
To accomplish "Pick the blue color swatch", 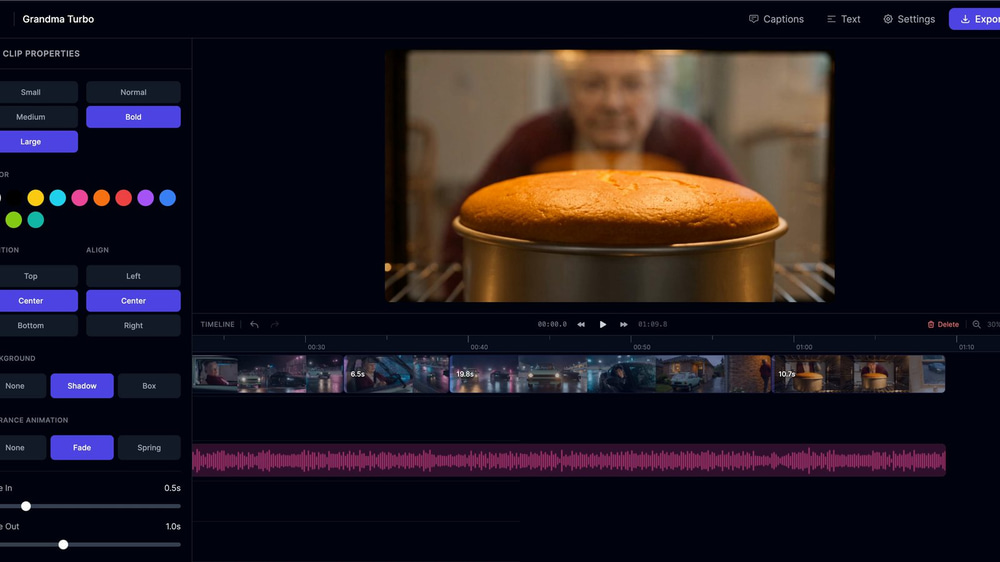I will [168, 198].
